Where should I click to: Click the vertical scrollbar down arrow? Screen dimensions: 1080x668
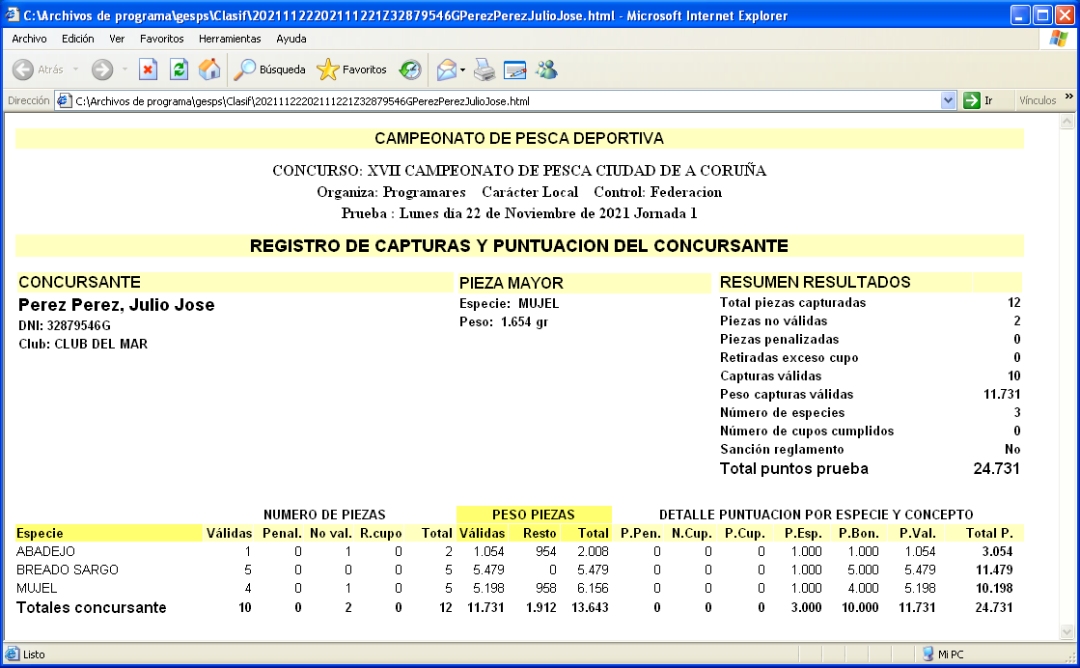1067,632
